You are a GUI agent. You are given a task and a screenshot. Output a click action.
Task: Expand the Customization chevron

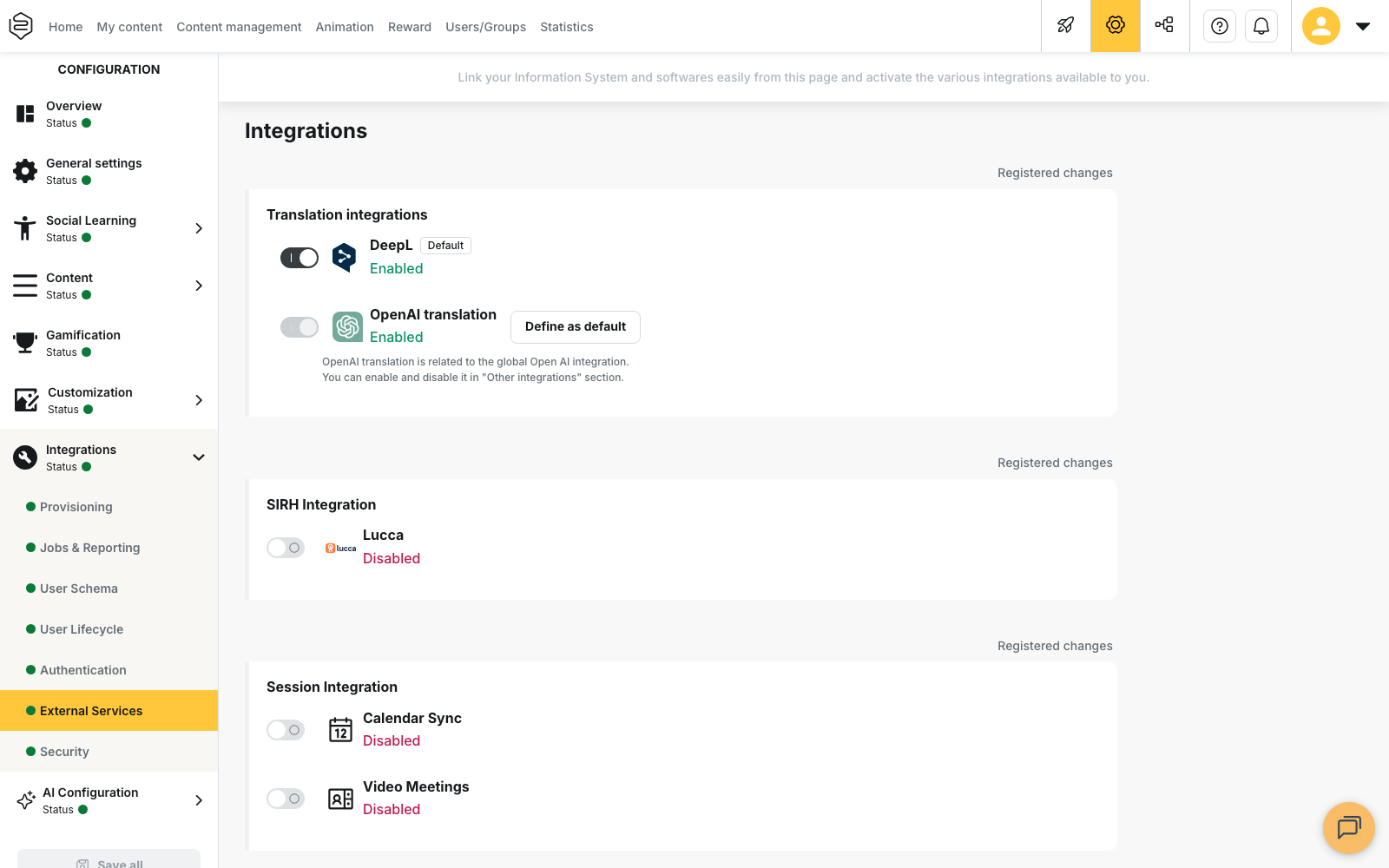[199, 400]
